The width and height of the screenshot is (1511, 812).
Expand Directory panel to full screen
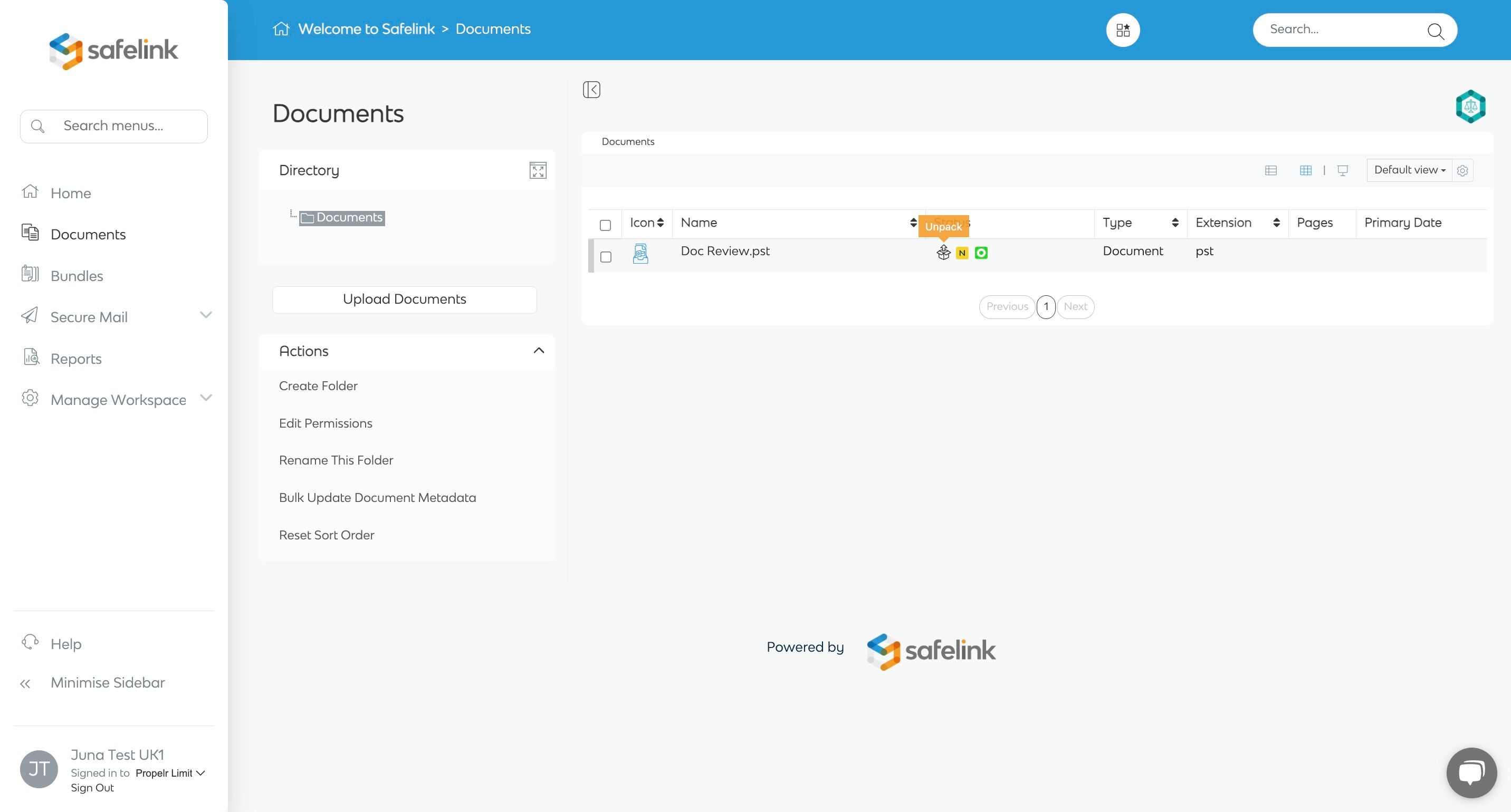537,171
